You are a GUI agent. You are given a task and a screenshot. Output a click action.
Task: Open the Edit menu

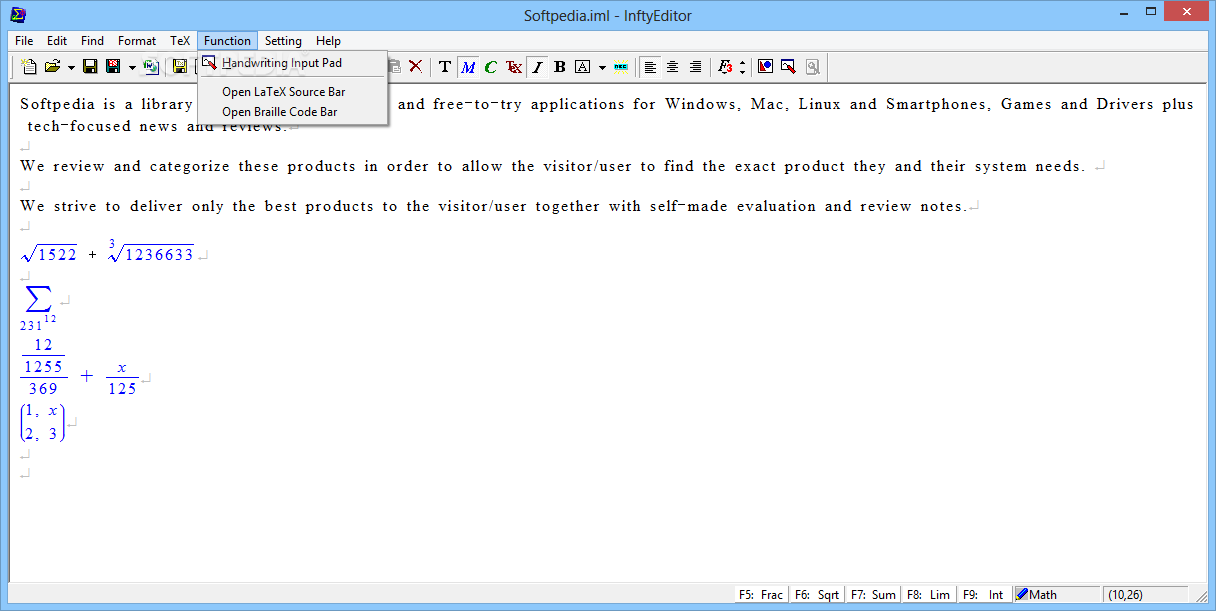coord(57,41)
